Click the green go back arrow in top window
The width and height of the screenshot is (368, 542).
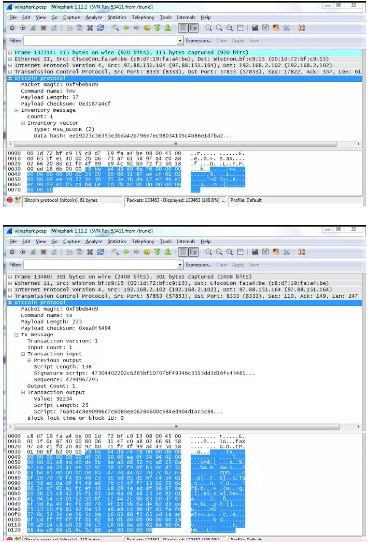click(126, 28)
